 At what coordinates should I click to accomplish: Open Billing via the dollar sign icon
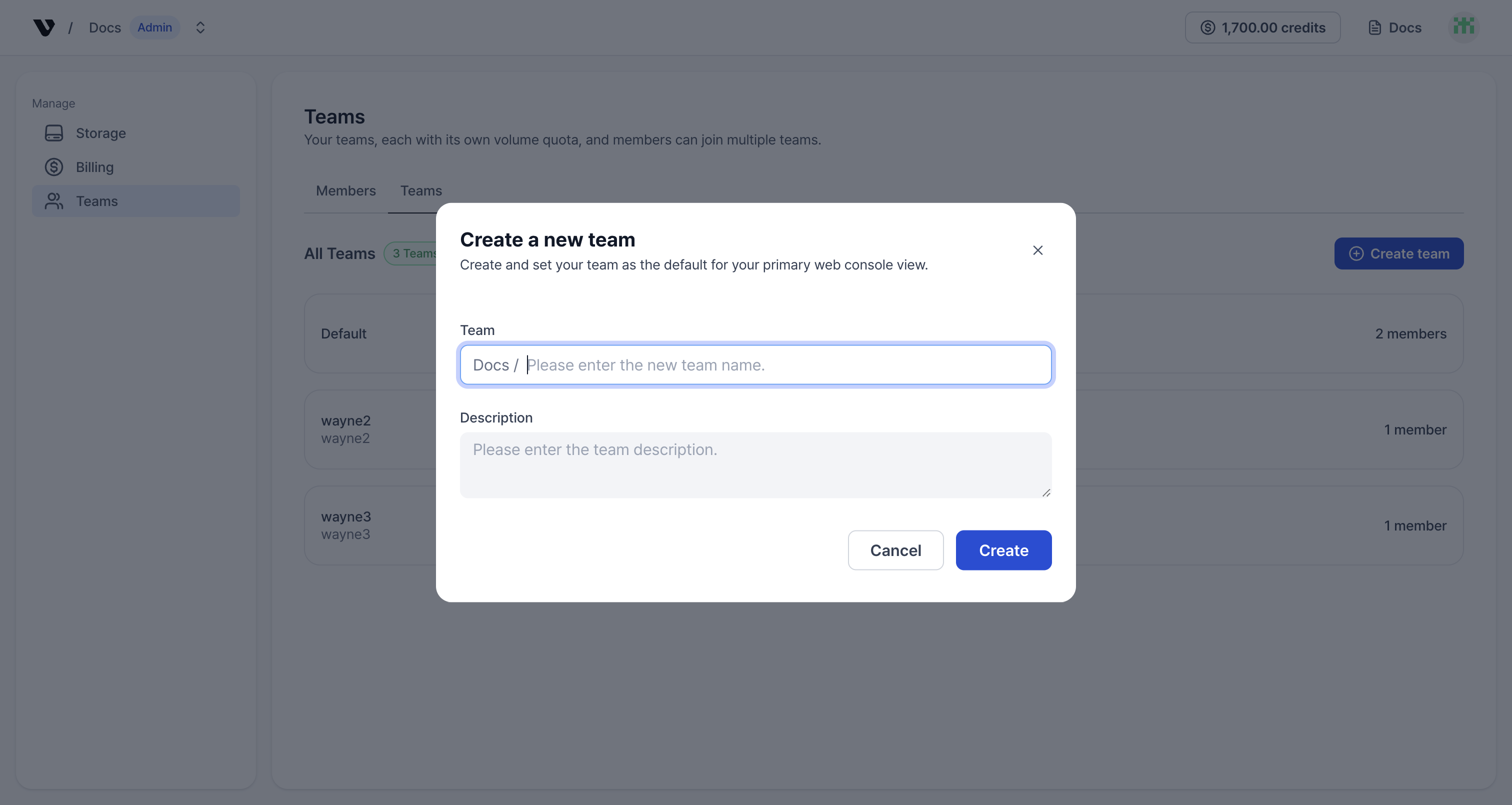[x=54, y=167]
